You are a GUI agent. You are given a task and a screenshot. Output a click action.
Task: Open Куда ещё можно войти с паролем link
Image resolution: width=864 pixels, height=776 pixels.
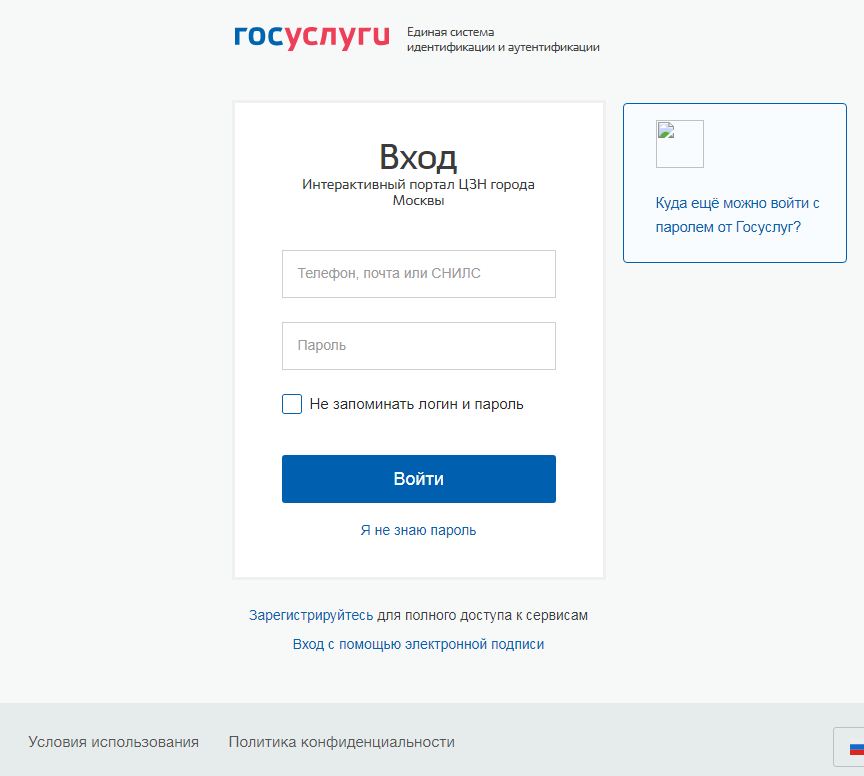coord(737,215)
